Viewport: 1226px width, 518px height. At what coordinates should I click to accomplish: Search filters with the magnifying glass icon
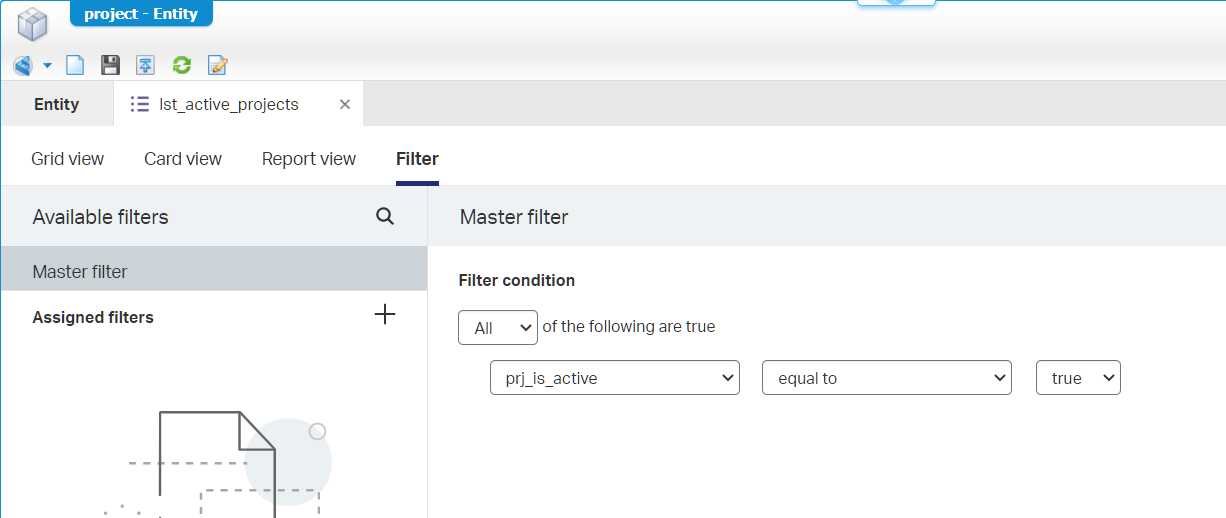coord(385,216)
